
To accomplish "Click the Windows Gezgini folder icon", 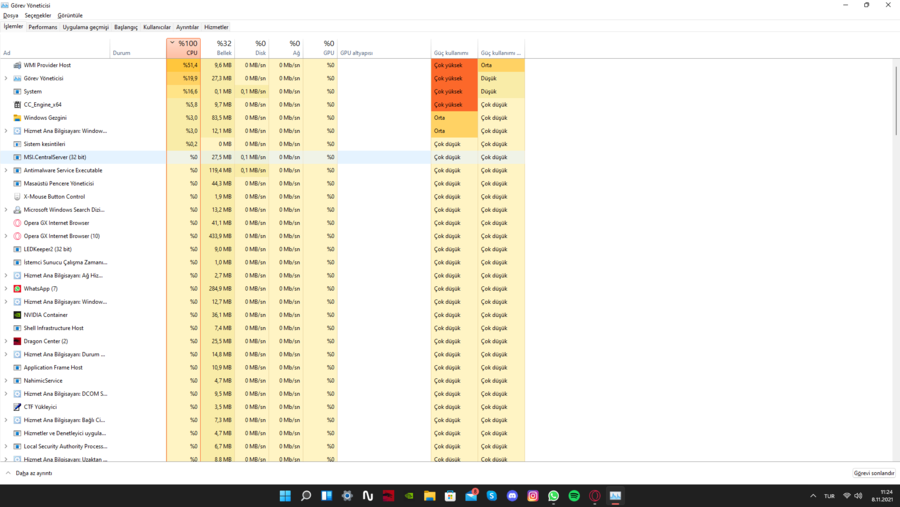I will [x=17, y=118].
